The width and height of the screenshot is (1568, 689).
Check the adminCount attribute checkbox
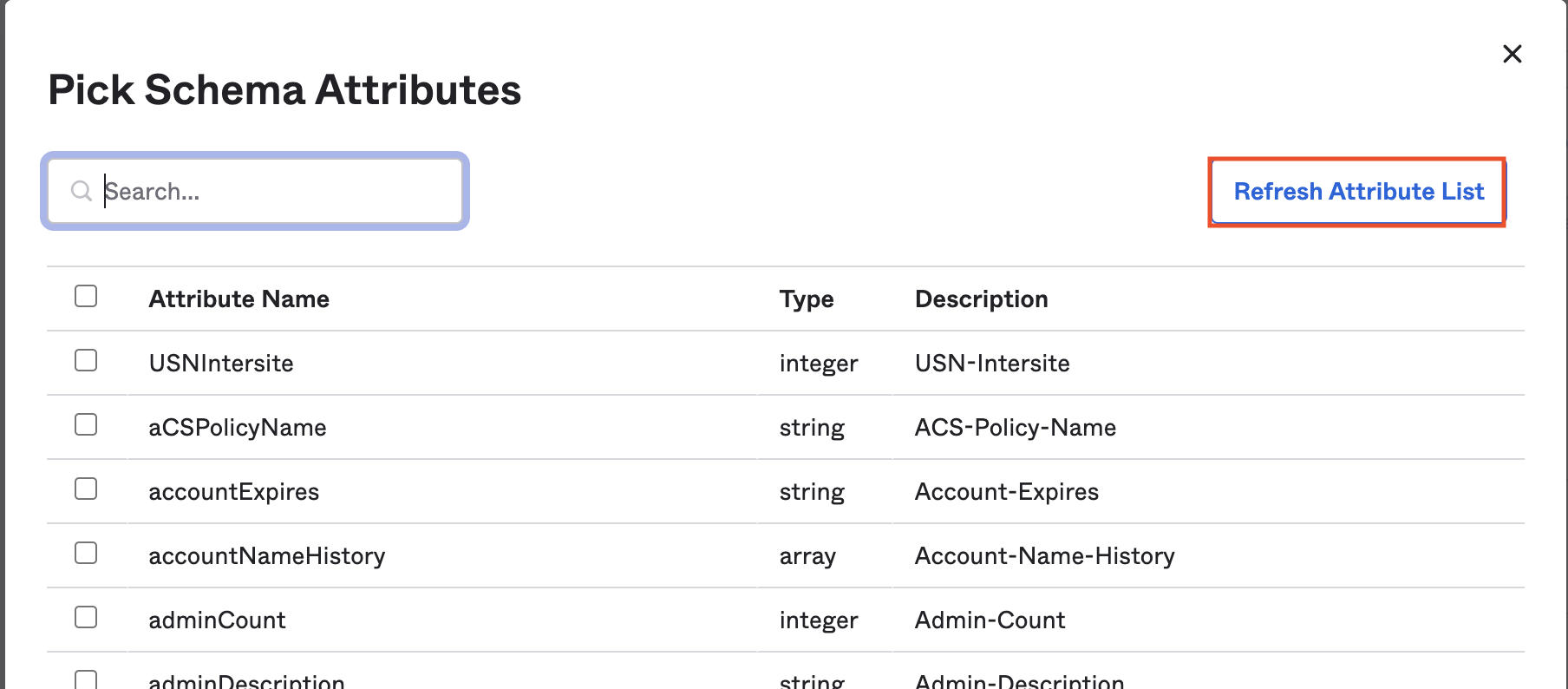coord(86,618)
